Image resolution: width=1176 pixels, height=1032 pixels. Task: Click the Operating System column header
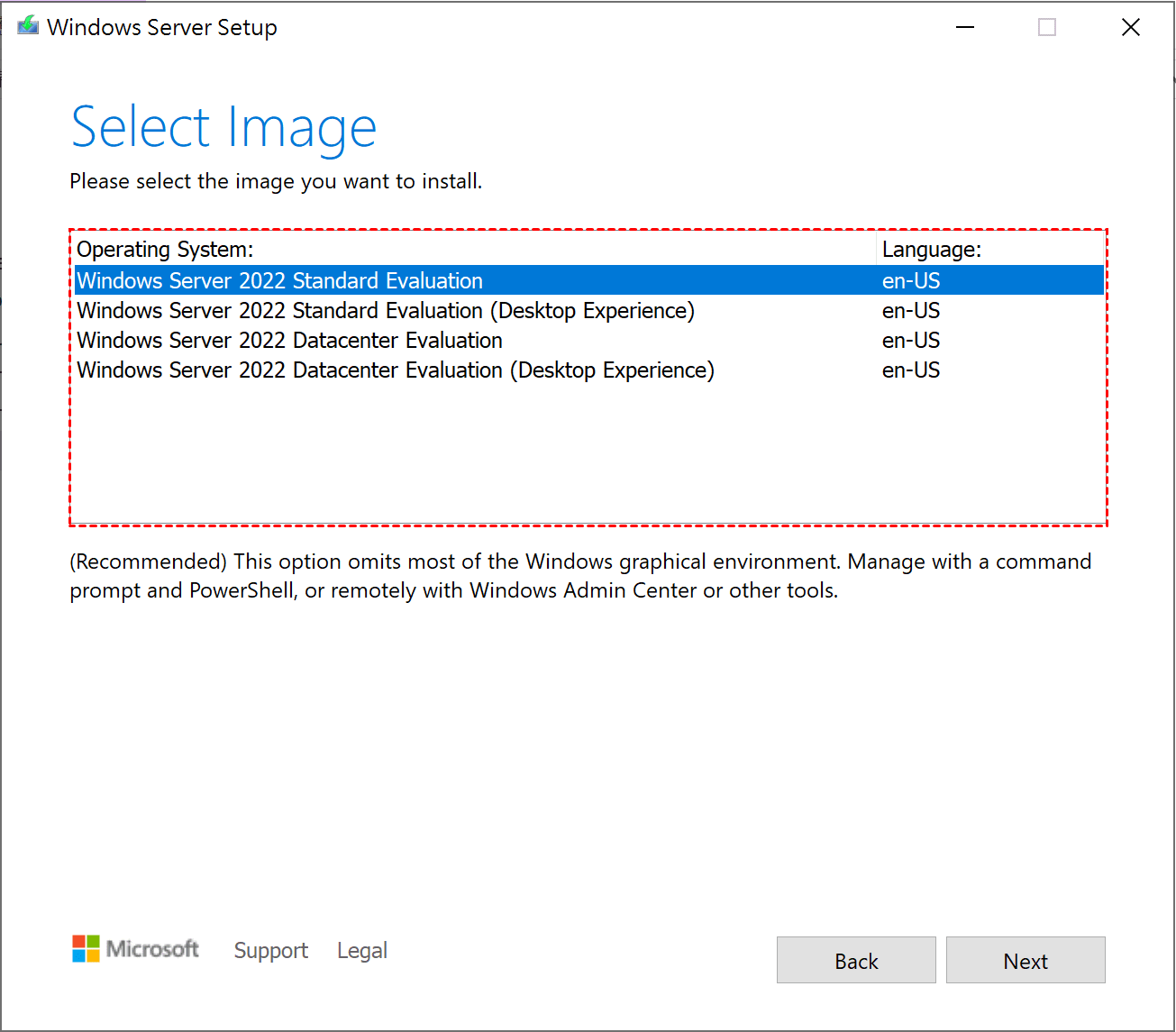(x=165, y=250)
